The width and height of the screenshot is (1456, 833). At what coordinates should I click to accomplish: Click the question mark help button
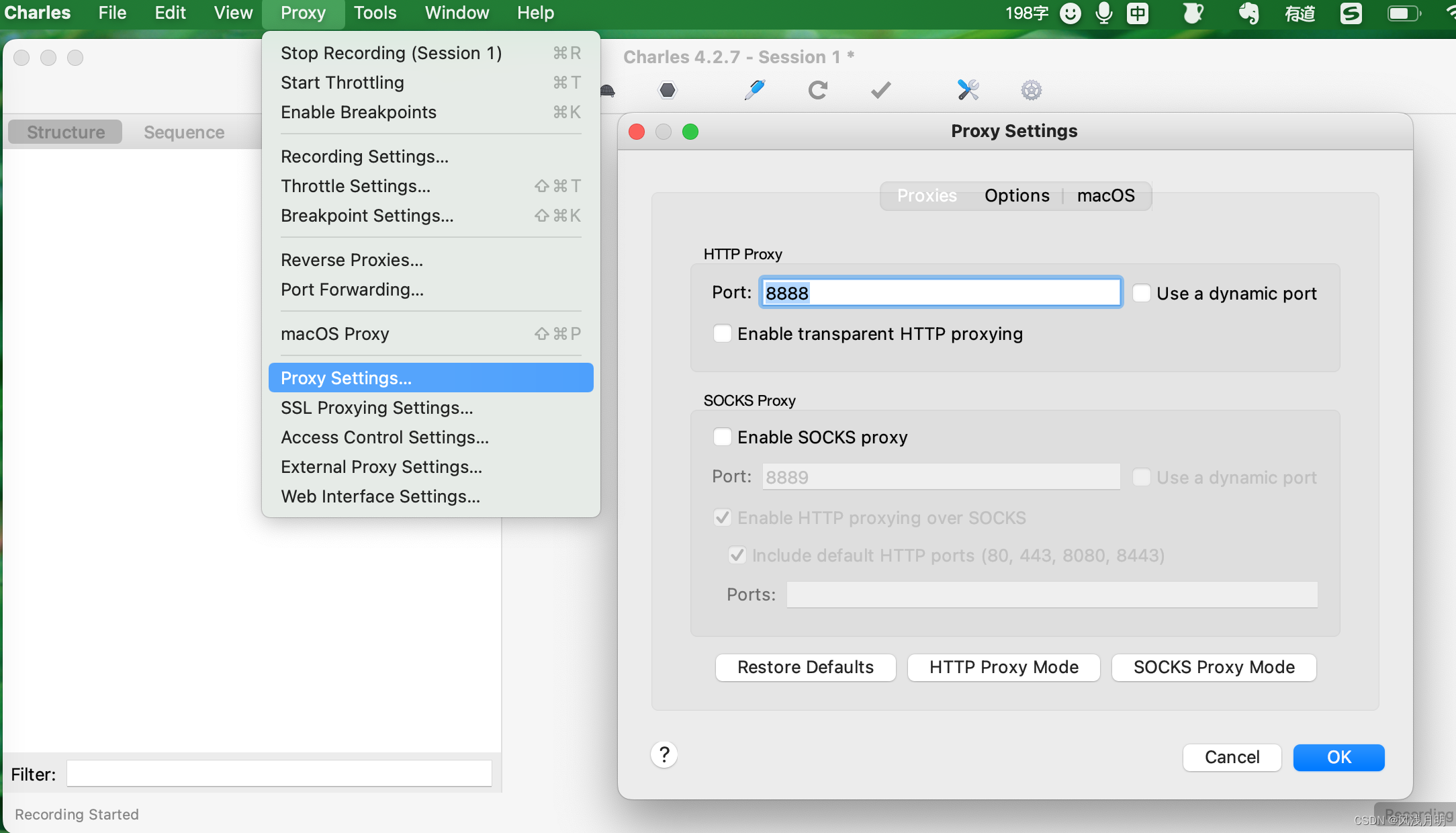664,755
